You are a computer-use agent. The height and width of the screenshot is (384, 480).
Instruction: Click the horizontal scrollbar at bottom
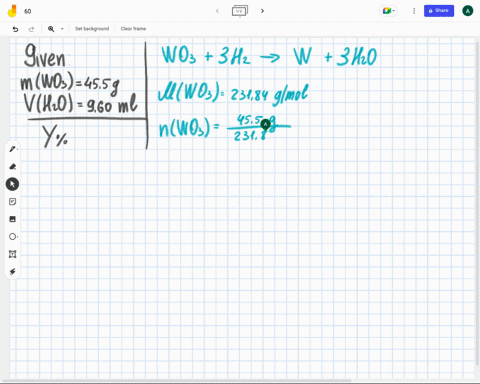point(177,381)
